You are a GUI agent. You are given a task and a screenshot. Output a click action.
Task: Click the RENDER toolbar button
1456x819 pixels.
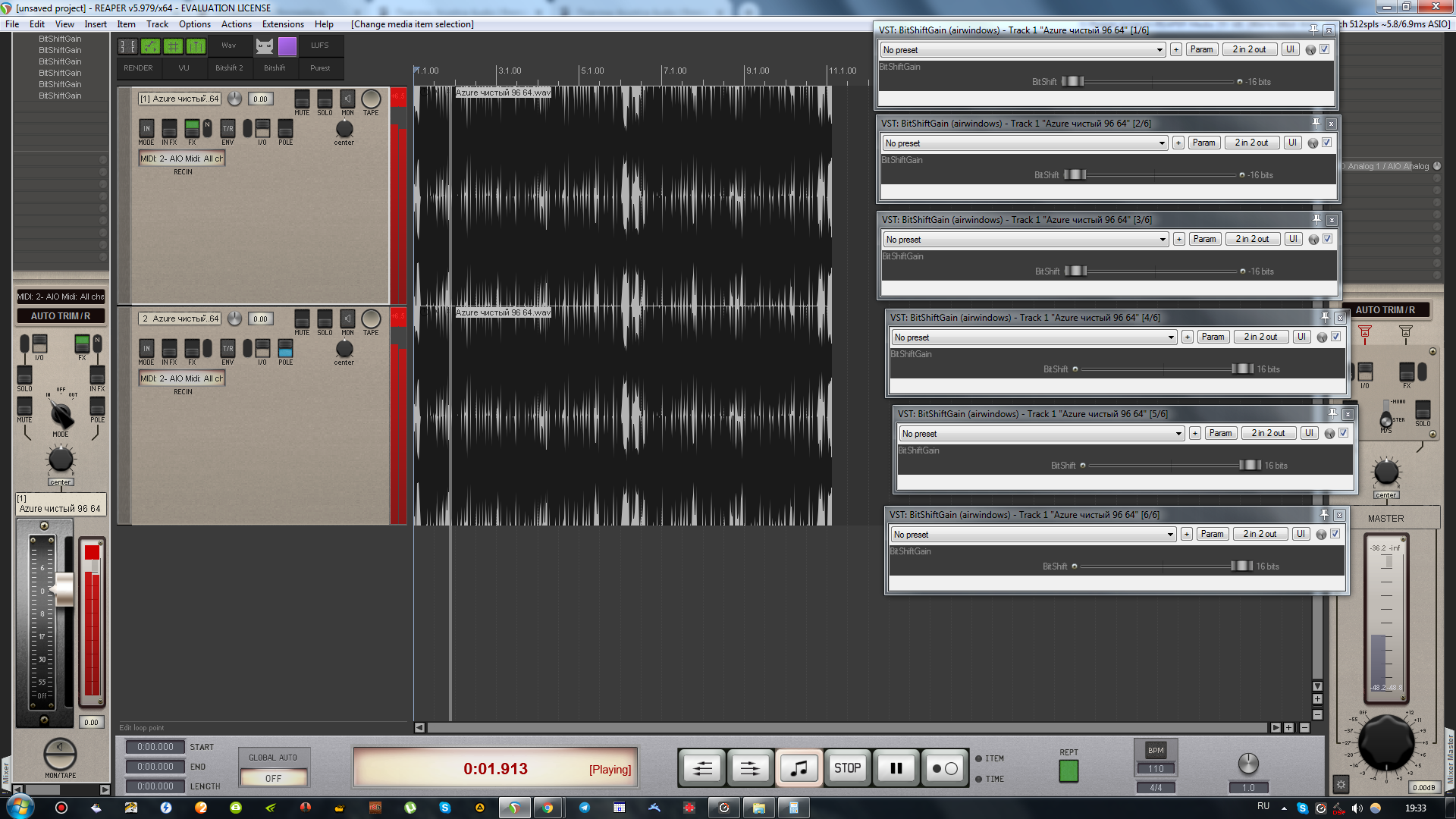[138, 68]
